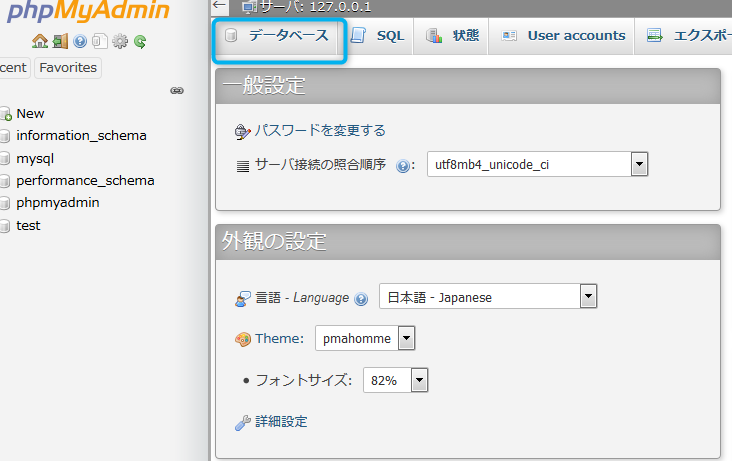Click the chain link icon in sidebar
This screenshot has height=461, width=732.
point(177,91)
